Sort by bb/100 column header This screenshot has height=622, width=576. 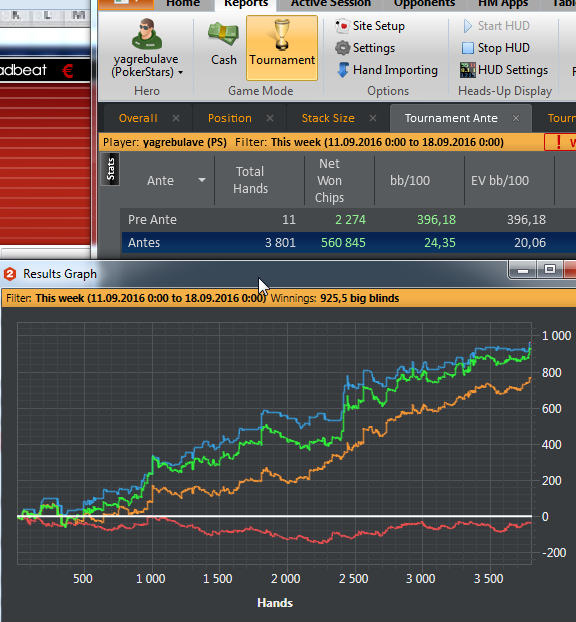[410, 180]
